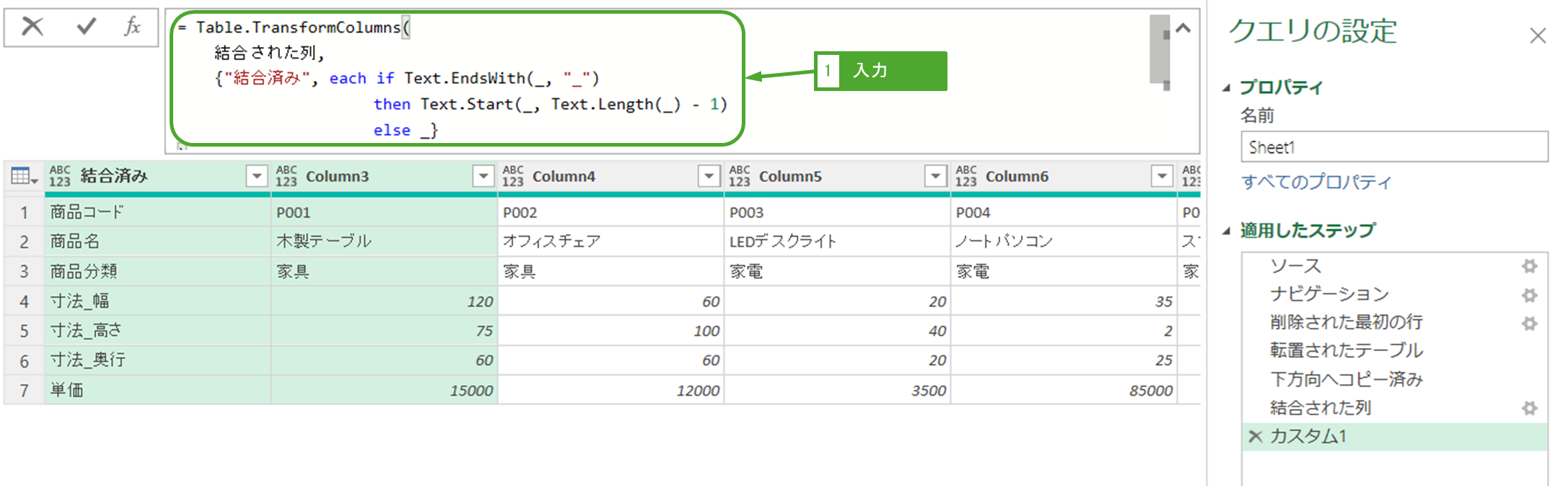Open the すべてのプロパティ link
This screenshot has width=1568, height=486.
[1315, 182]
